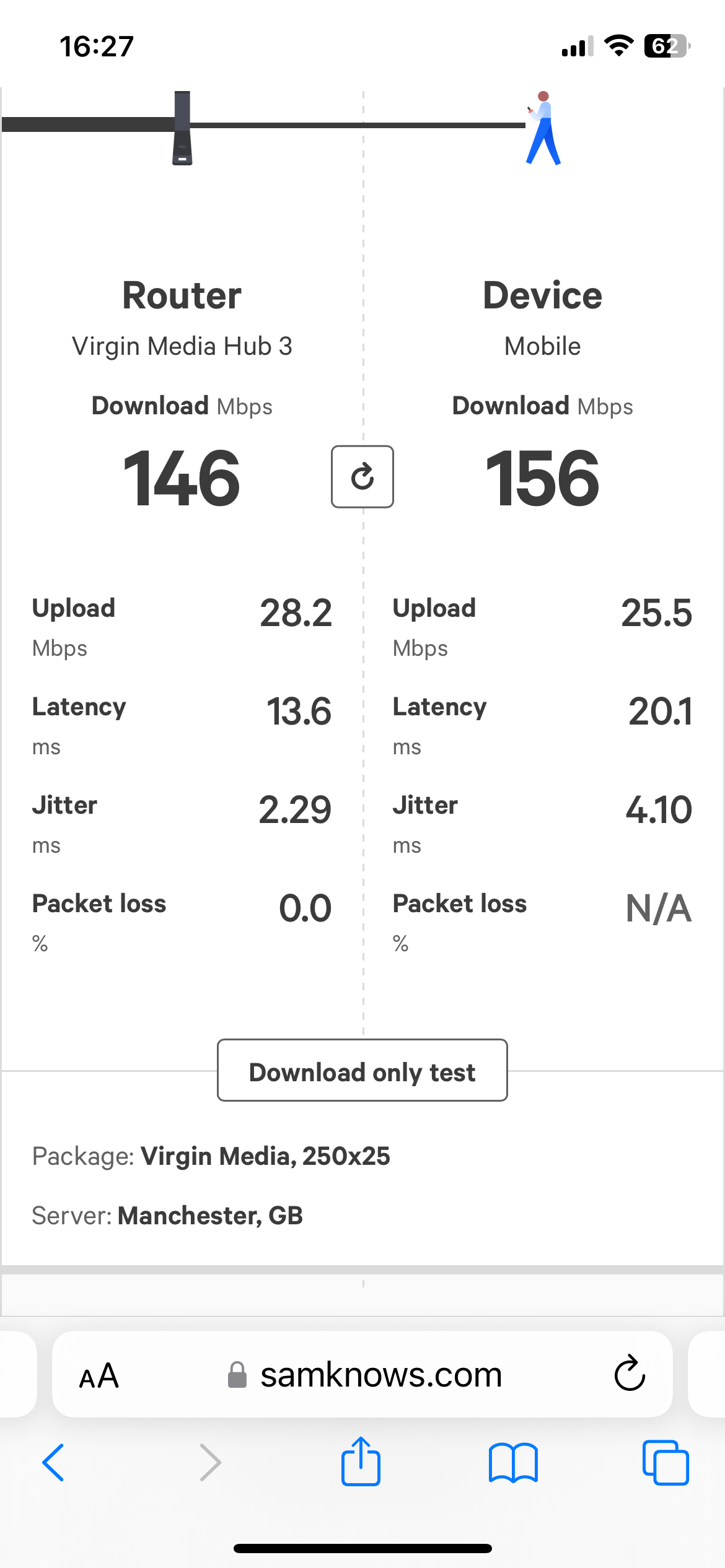Open the Safari bookmarks book icon
Image resolution: width=725 pixels, height=1568 pixels.
tap(513, 1463)
